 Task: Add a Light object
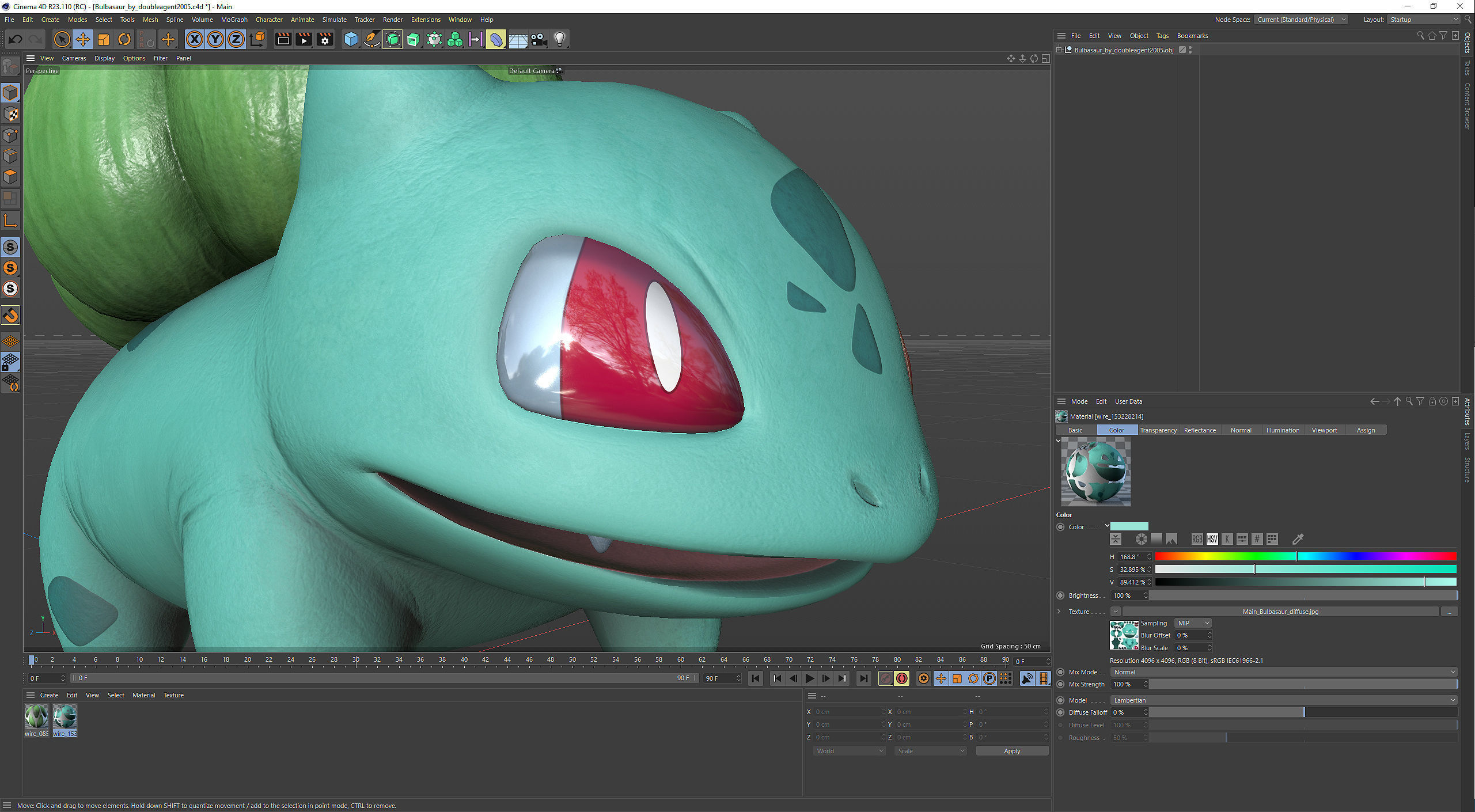click(560, 39)
